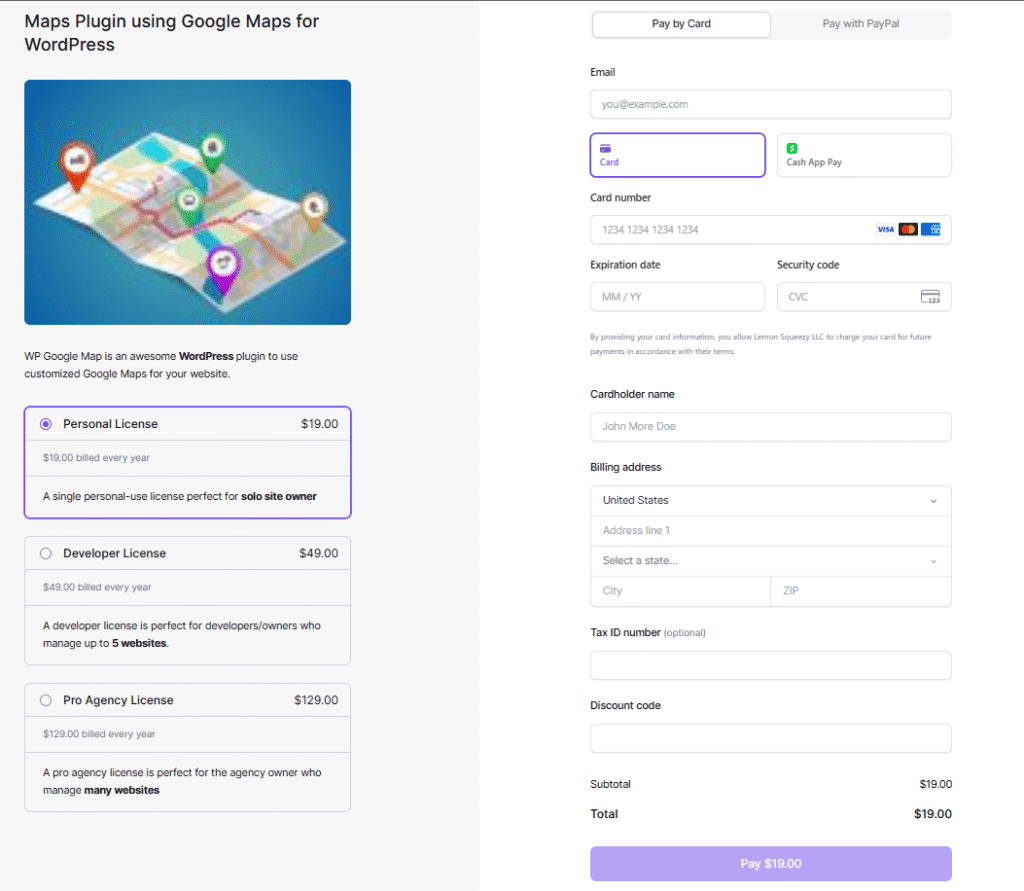This screenshot has width=1024, height=891.
Task: Click the purple Card payment icon
Action: (605, 148)
